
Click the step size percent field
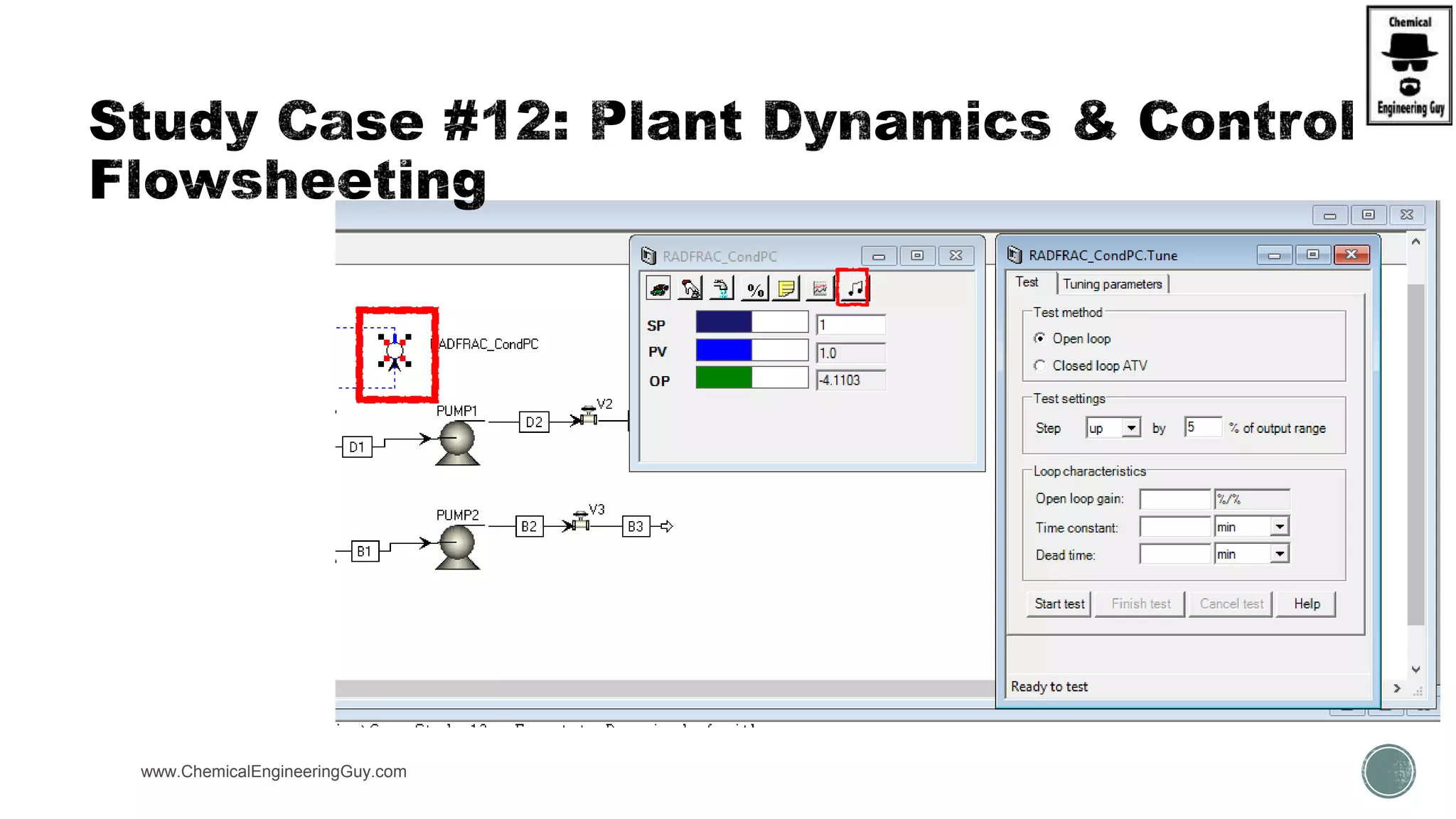(x=1201, y=427)
